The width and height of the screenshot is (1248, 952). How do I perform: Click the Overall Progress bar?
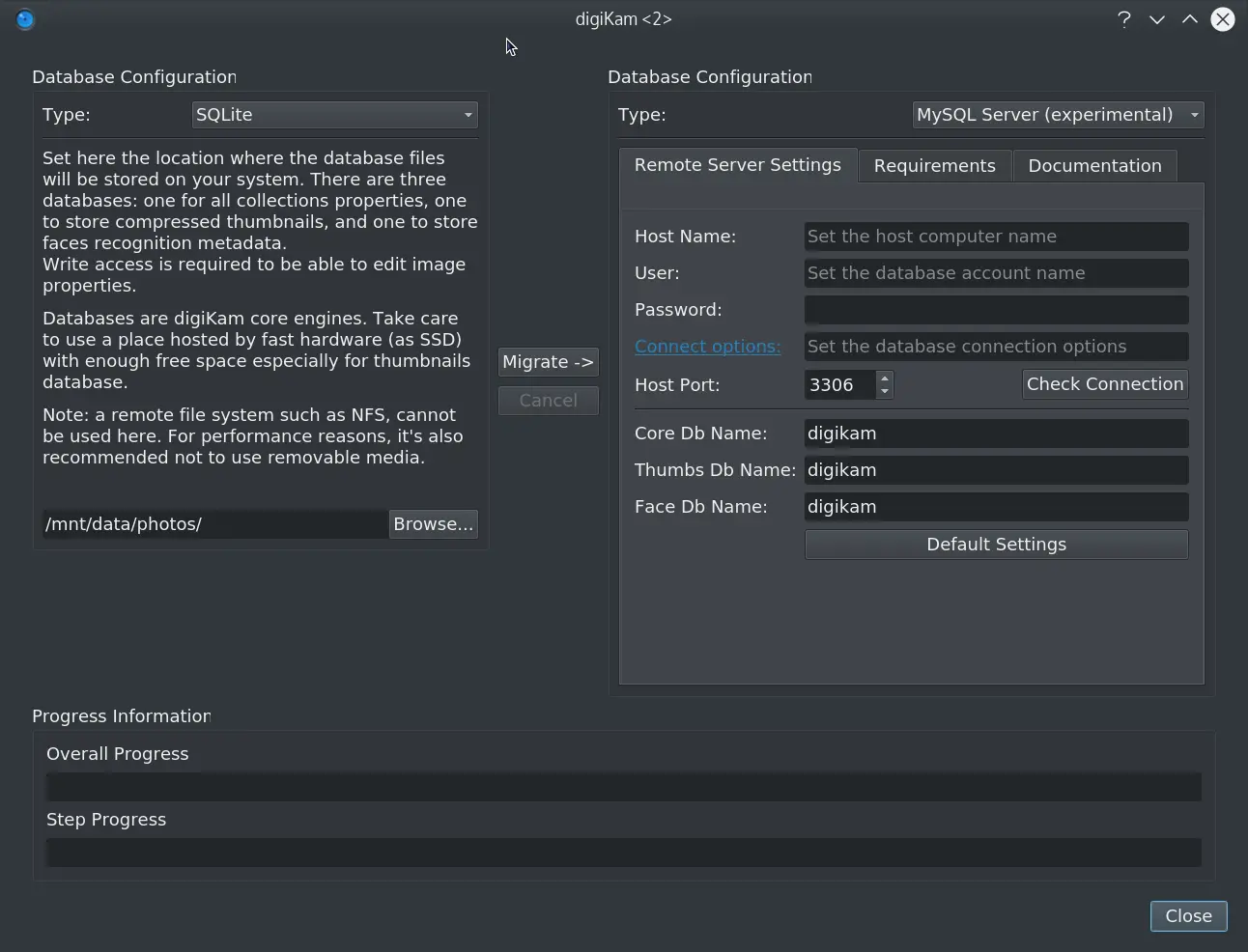tap(624, 787)
